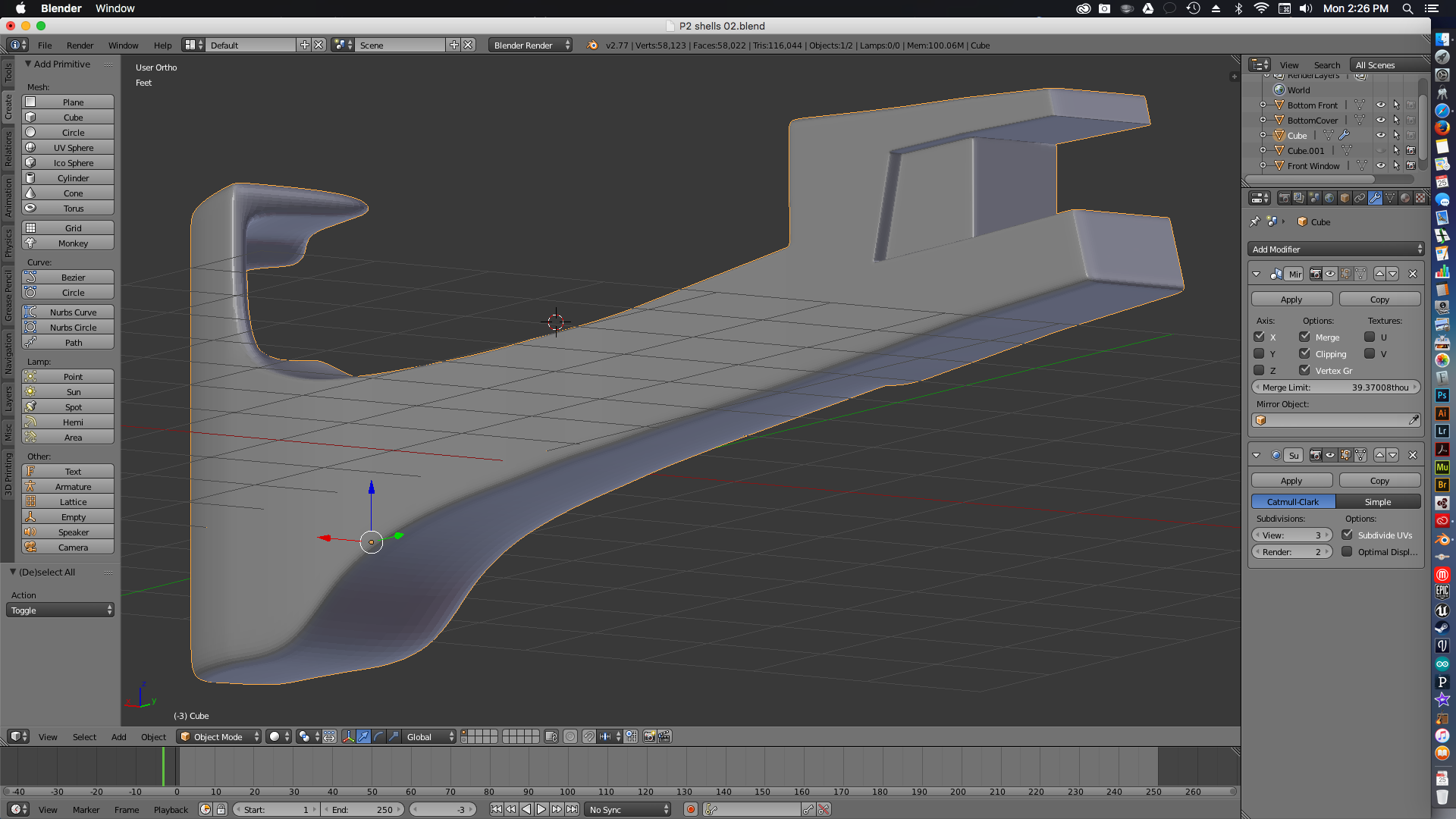Open the Help menu
Viewport: 1456px width, 819px height.
[162, 45]
